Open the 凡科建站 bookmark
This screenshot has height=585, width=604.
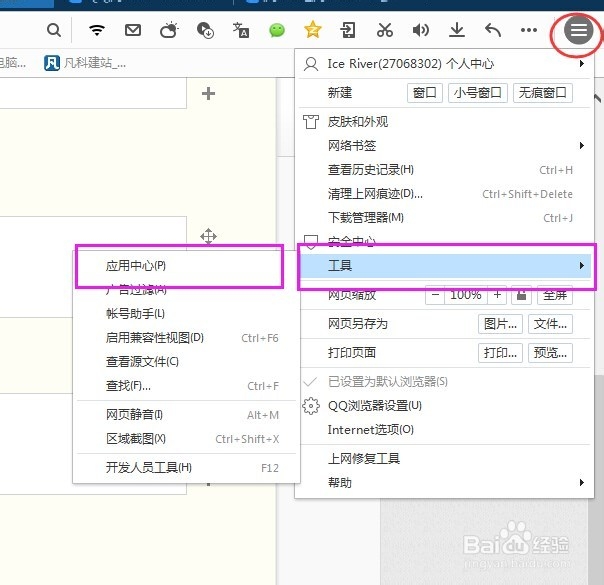point(85,62)
